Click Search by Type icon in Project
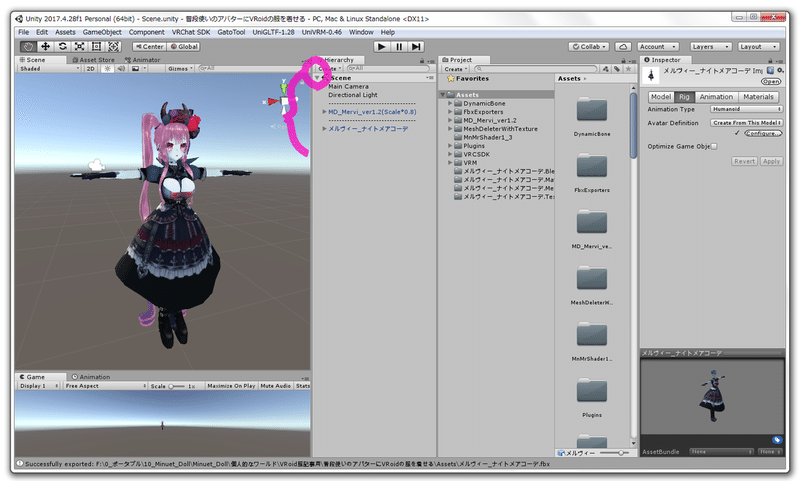 [x=606, y=69]
